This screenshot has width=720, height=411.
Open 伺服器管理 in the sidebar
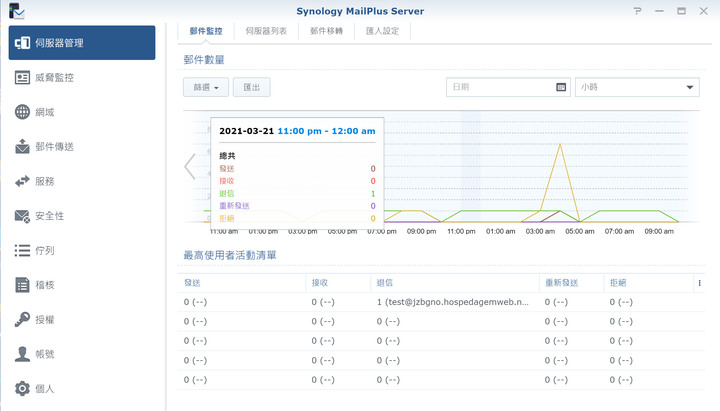pyautogui.click(x=82, y=43)
